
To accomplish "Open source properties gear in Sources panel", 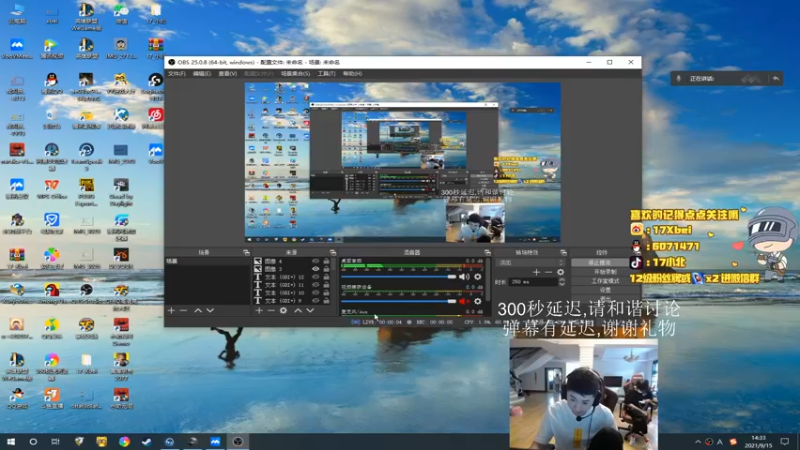I will point(284,310).
